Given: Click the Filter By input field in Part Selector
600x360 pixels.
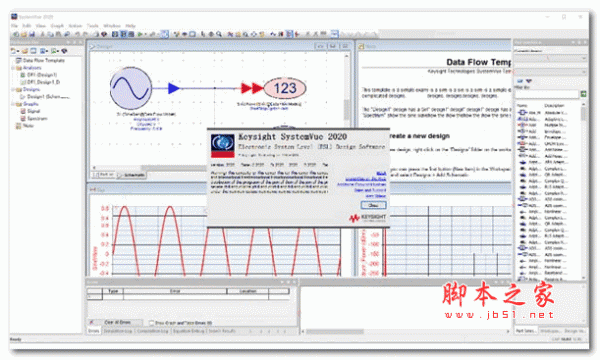Looking at the screenshot, I should (547, 94).
